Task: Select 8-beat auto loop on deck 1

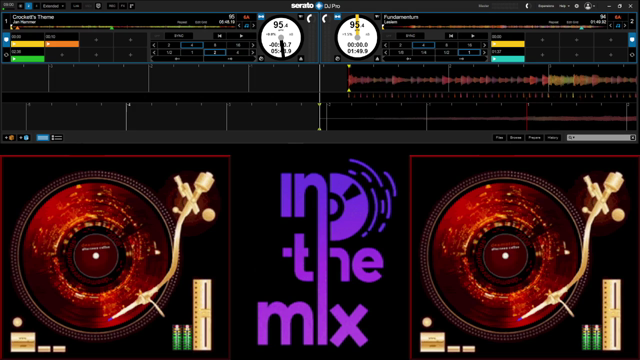Action: 215,45
